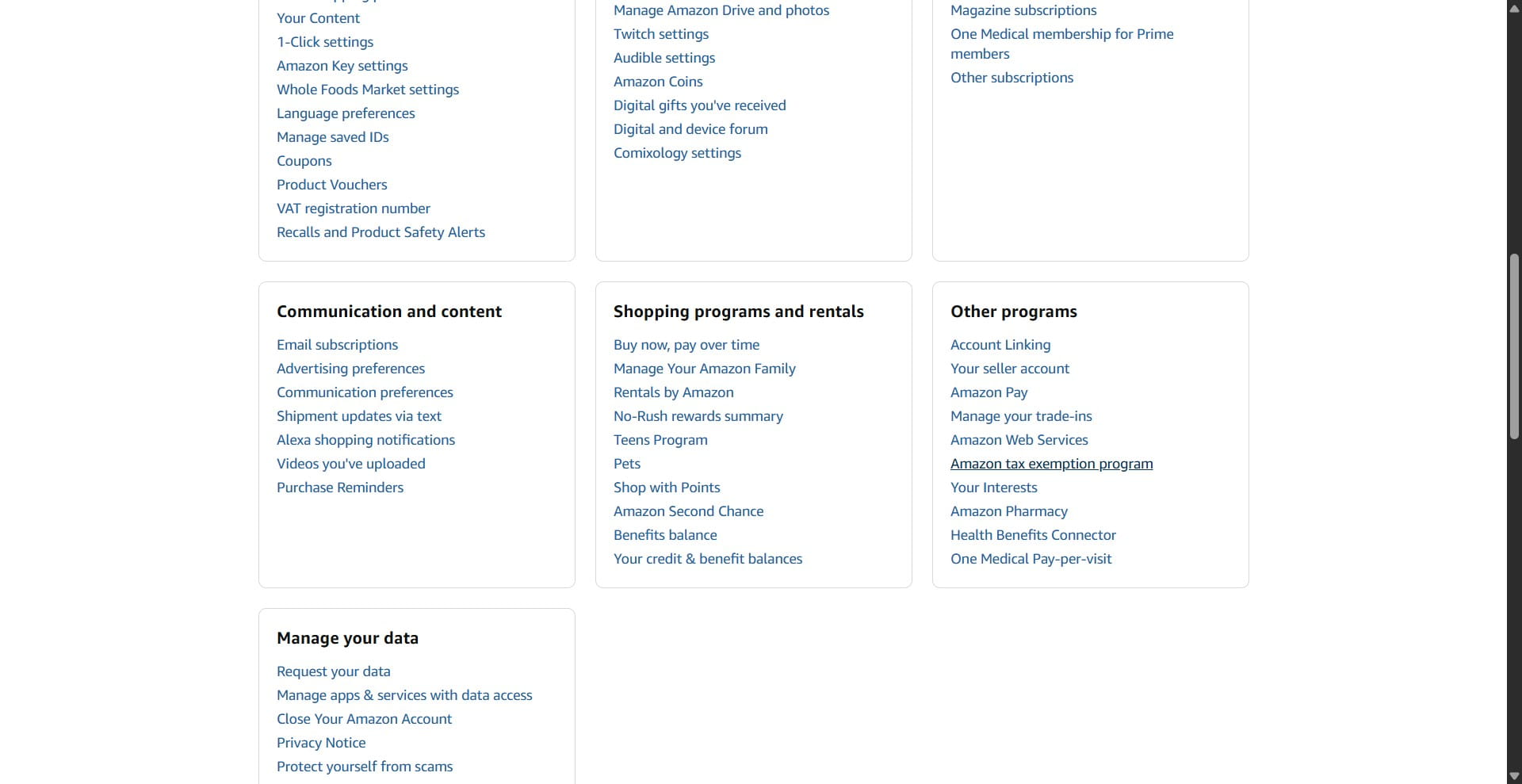Manage Your Amazon Family
Viewport: 1522px width, 784px height.
[x=704, y=369]
